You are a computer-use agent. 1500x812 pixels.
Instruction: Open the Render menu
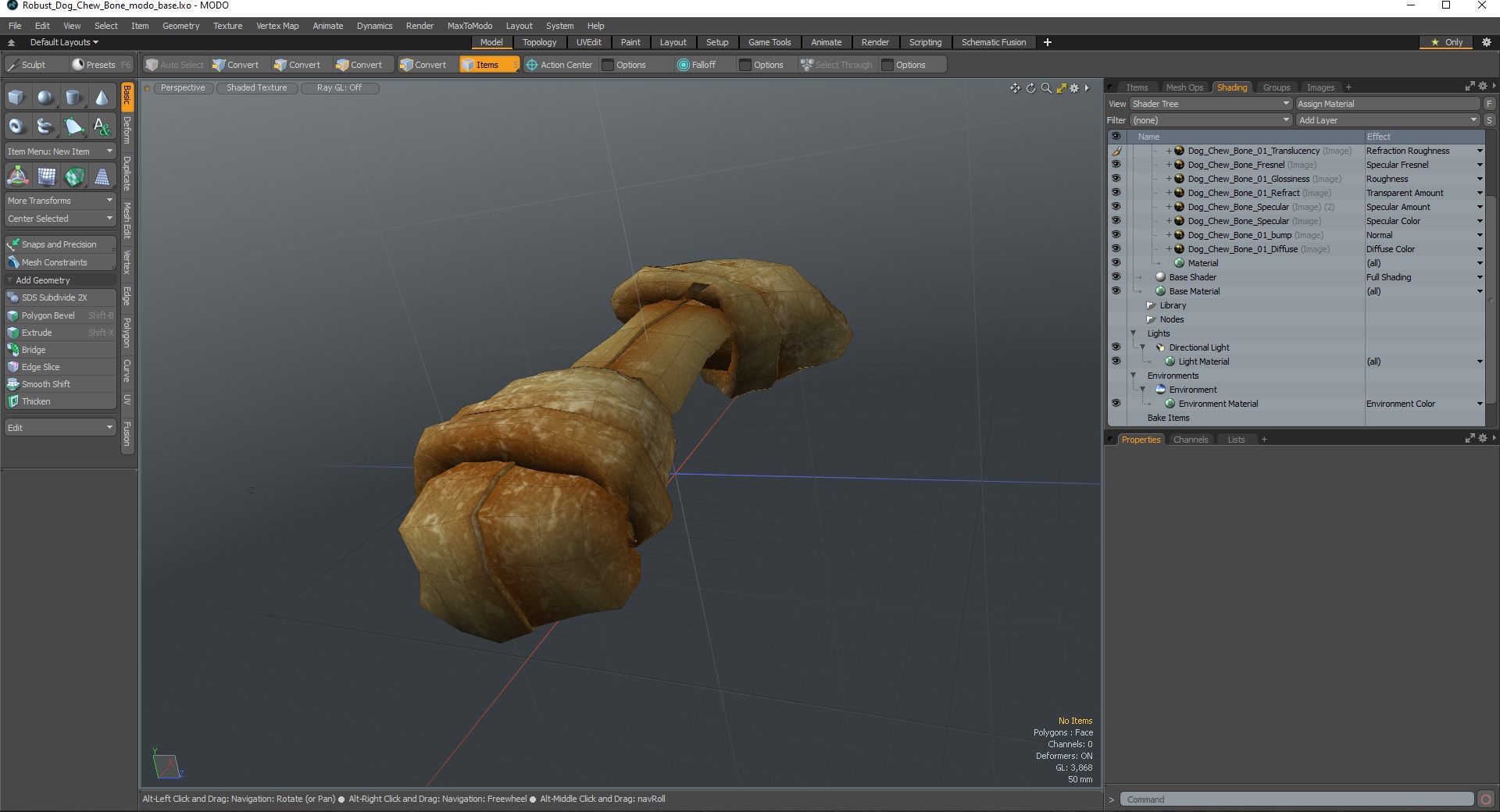pos(420,26)
